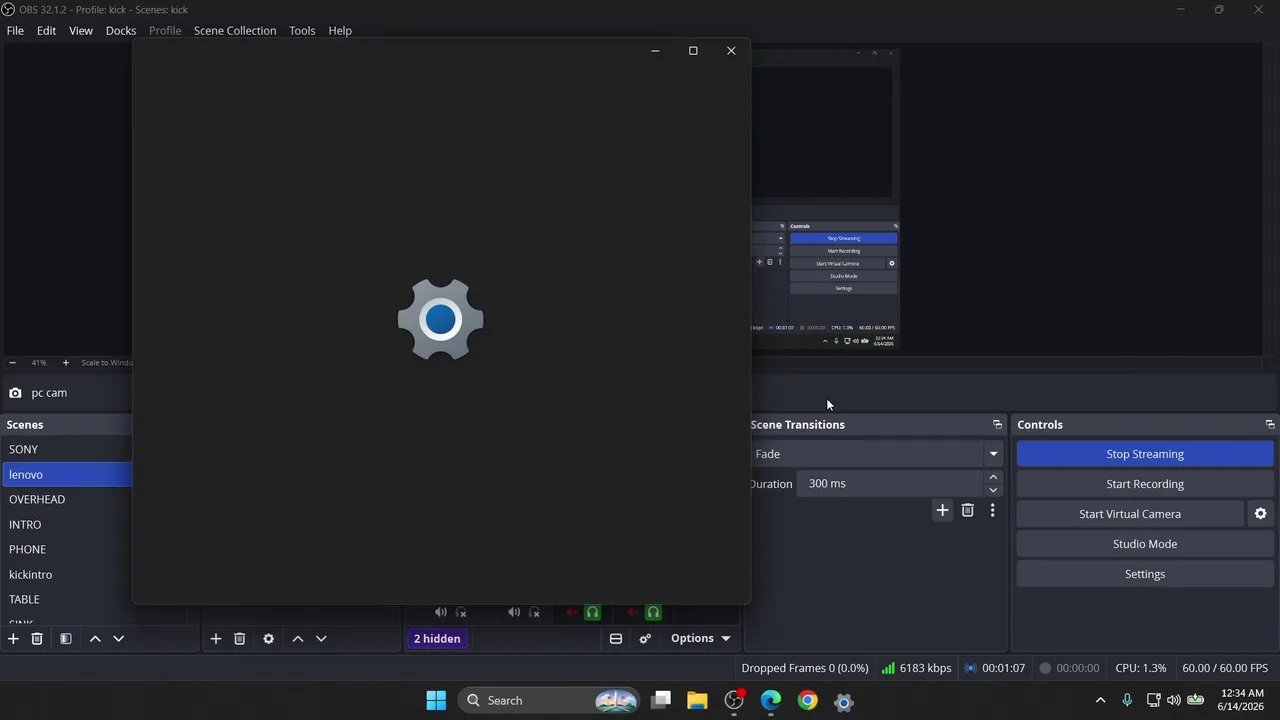The width and height of the screenshot is (1280, 720).
Task: Decrease the transition duration with the down arrow
Action: coord(993,490)
